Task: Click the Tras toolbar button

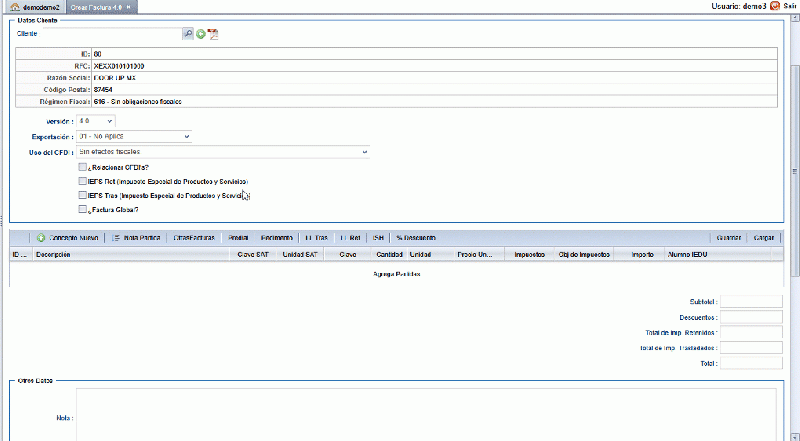Action: 316,238
